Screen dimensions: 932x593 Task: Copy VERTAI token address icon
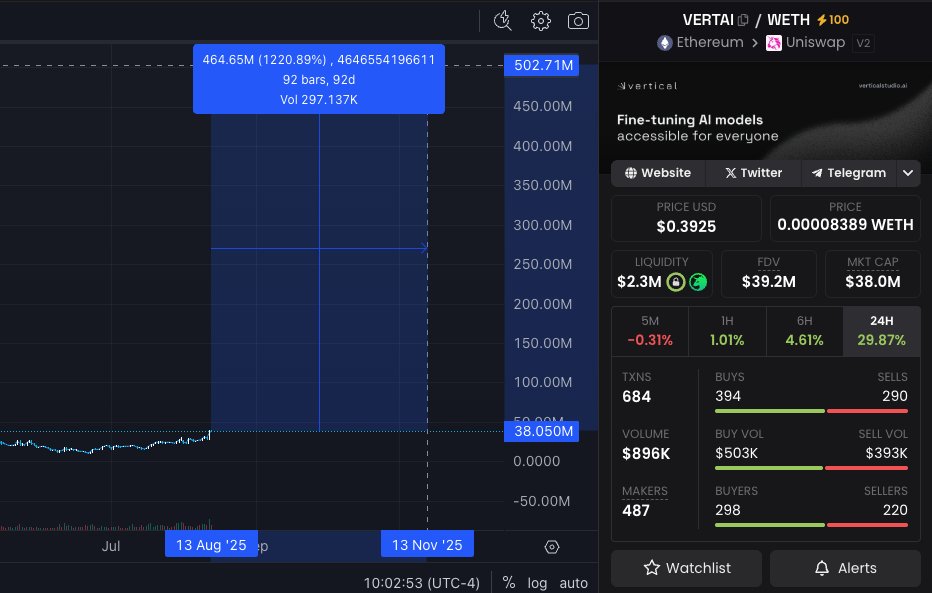[x=742, y=20]
